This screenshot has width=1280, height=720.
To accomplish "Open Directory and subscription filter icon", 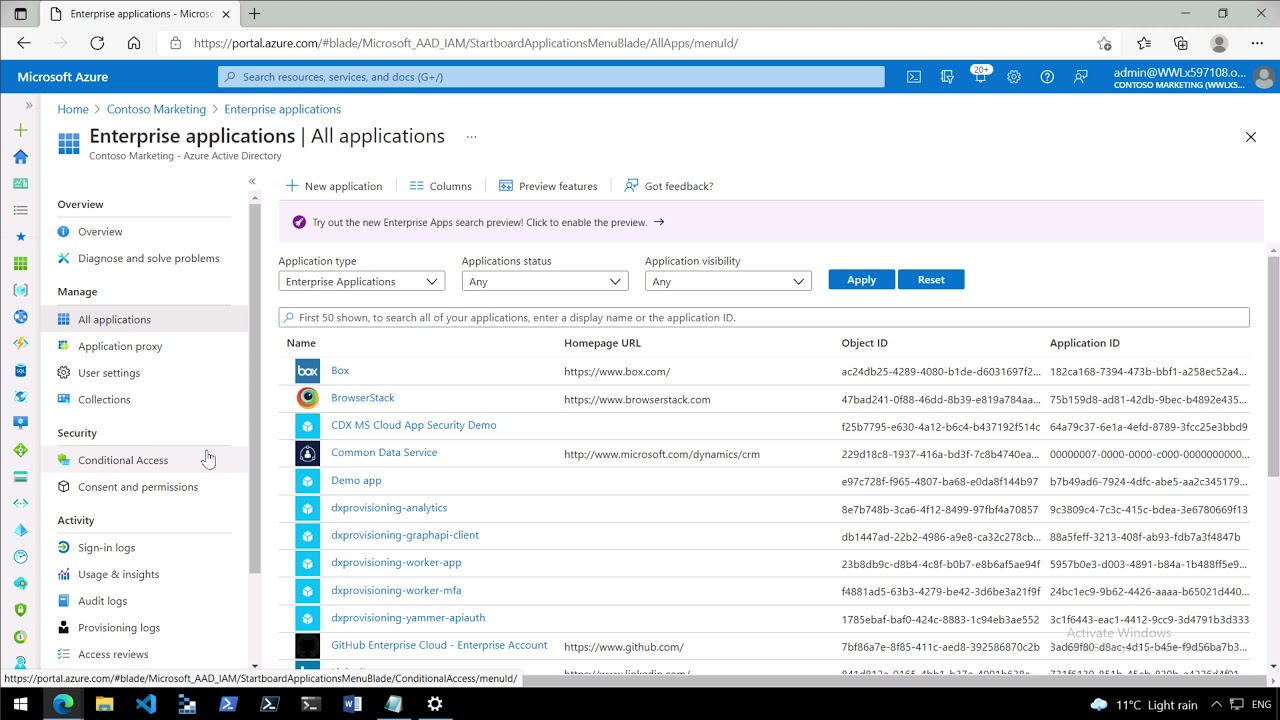I will click(947, 77).
